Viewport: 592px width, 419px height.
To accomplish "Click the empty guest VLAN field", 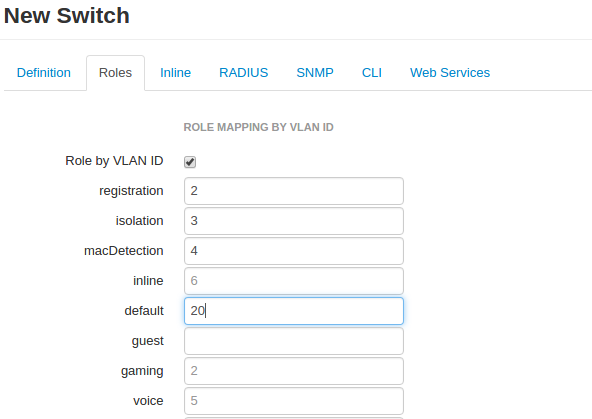I will tap(294, 341).
